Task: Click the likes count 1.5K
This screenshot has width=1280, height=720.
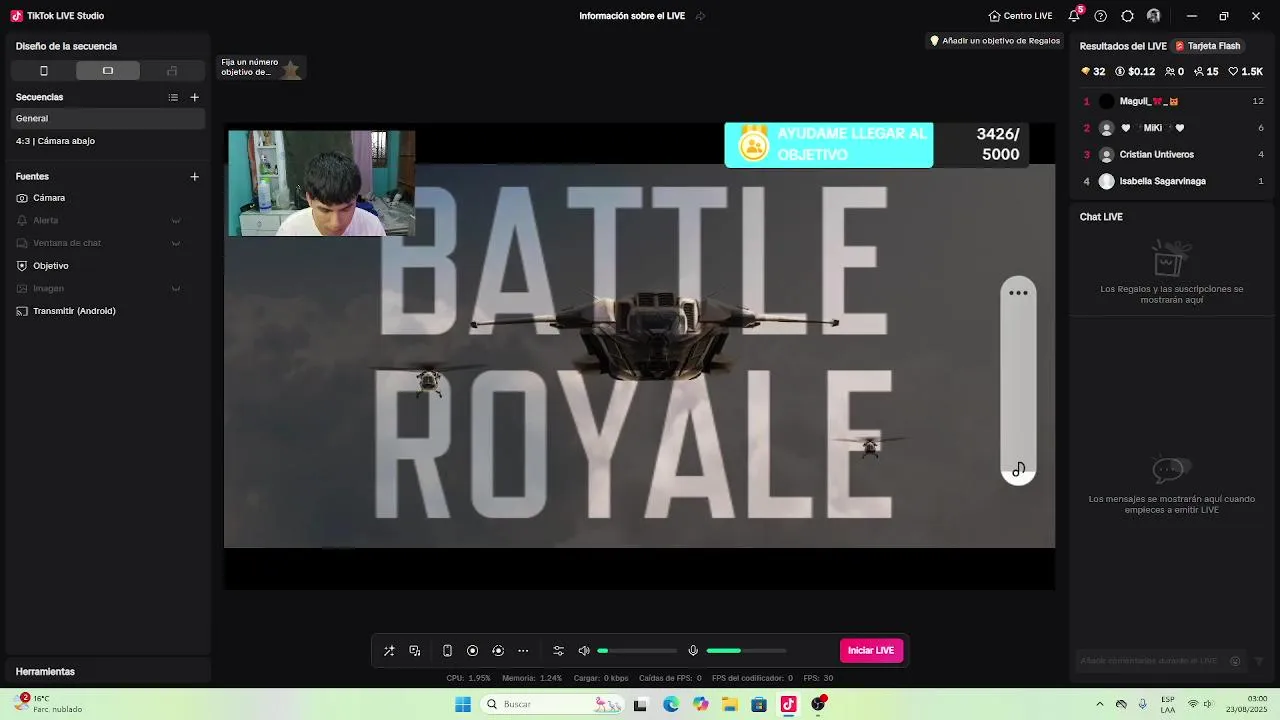Action: coord(1246,72)
